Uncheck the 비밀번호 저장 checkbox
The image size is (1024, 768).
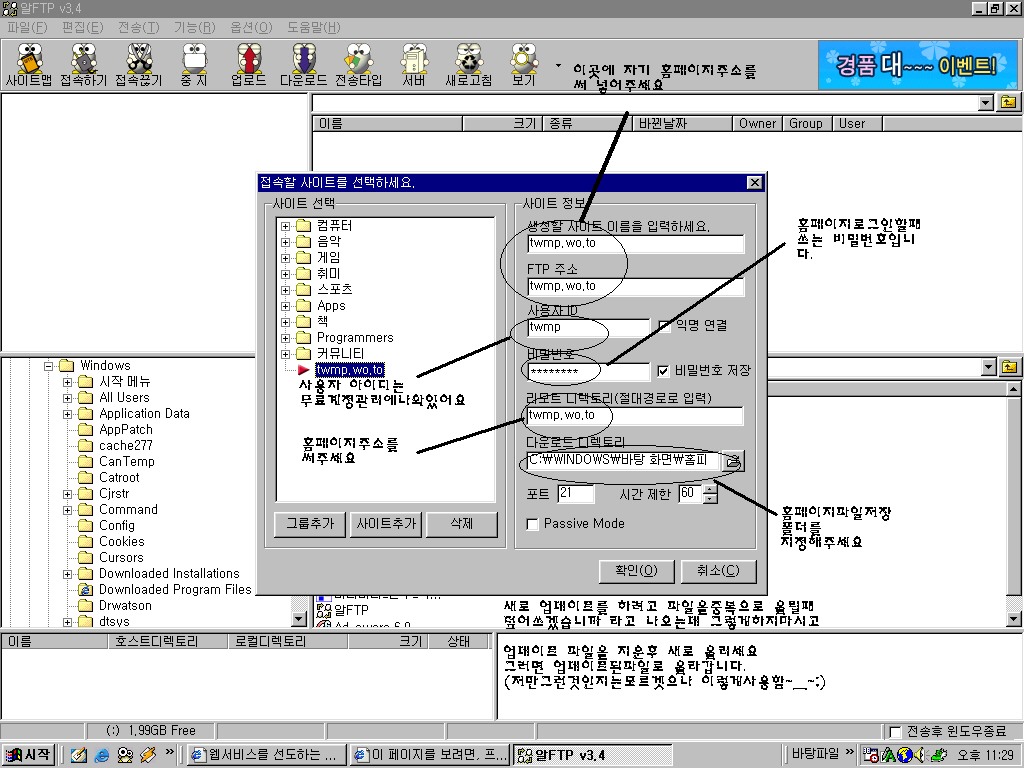point(664,371)
